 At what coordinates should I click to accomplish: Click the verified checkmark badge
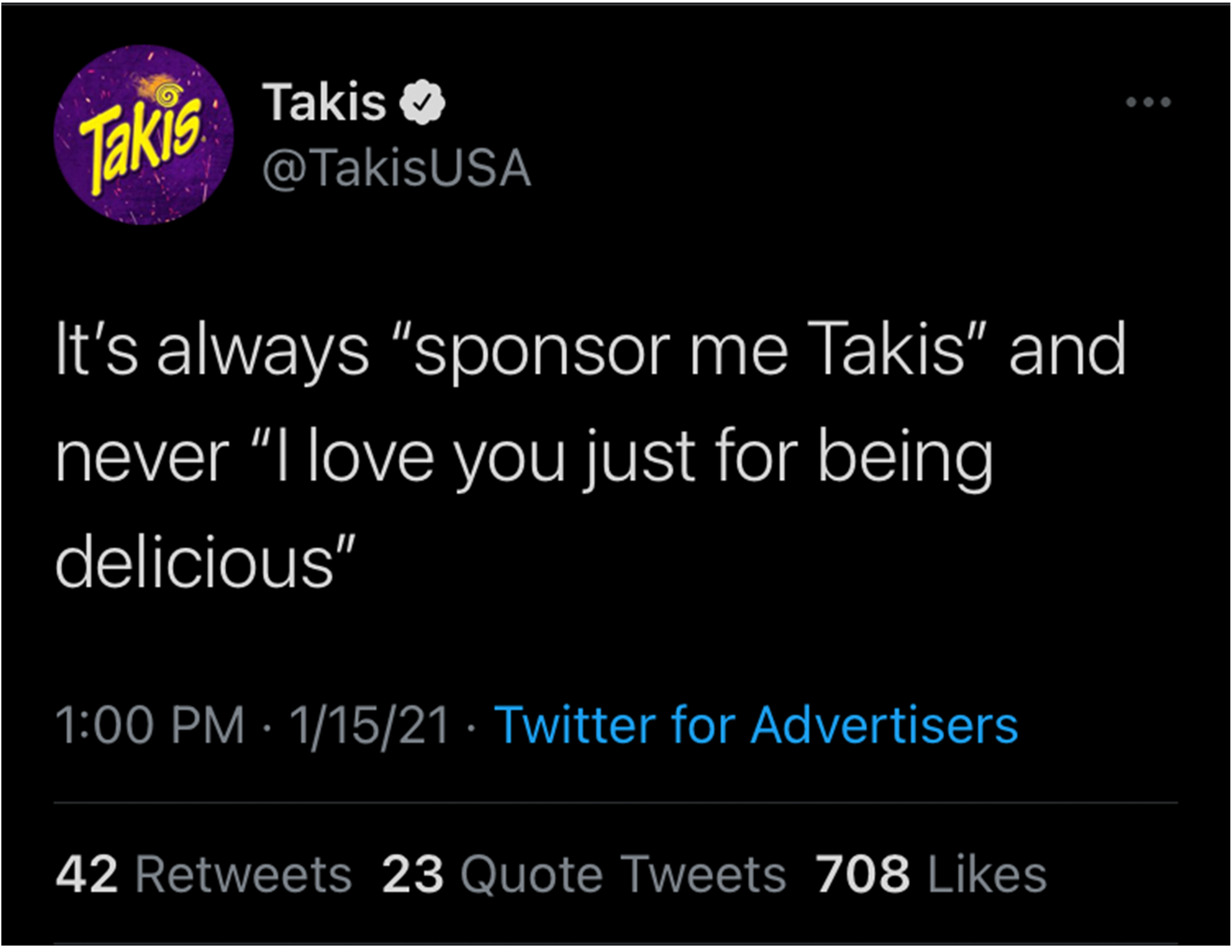[422, 102]
